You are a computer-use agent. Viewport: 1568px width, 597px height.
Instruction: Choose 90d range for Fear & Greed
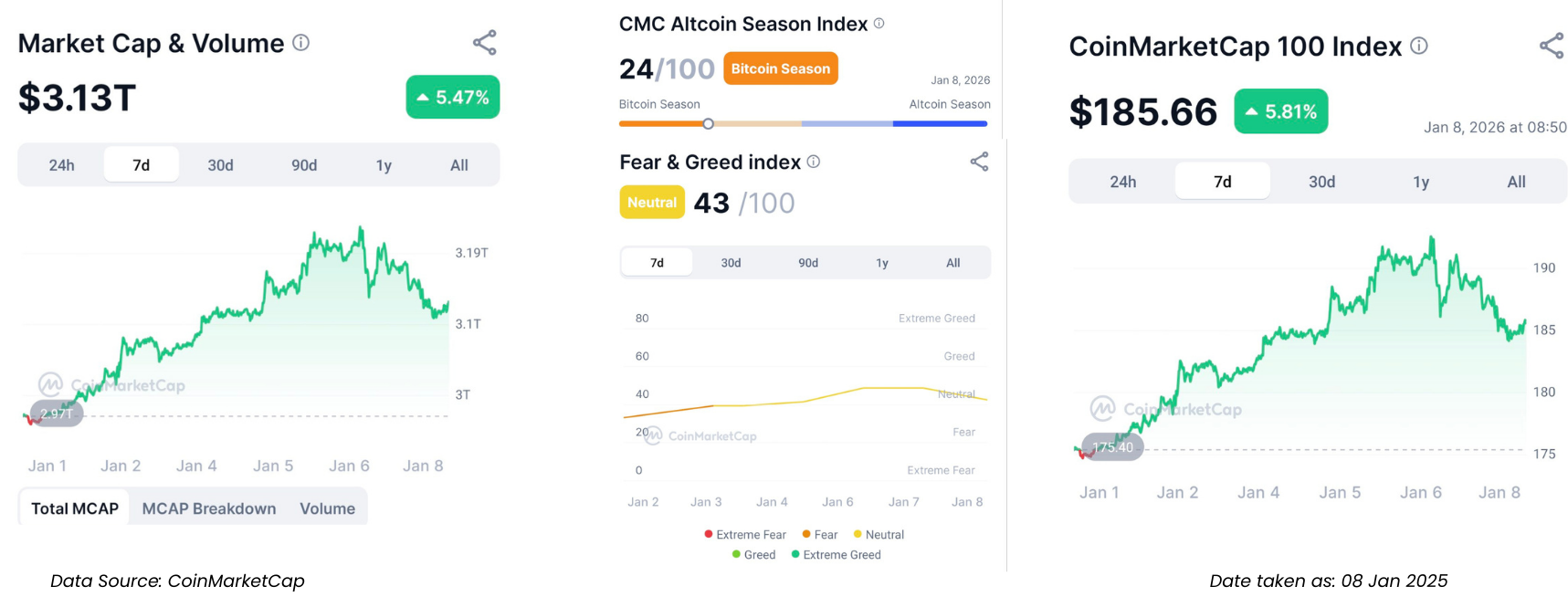point(808,263)
